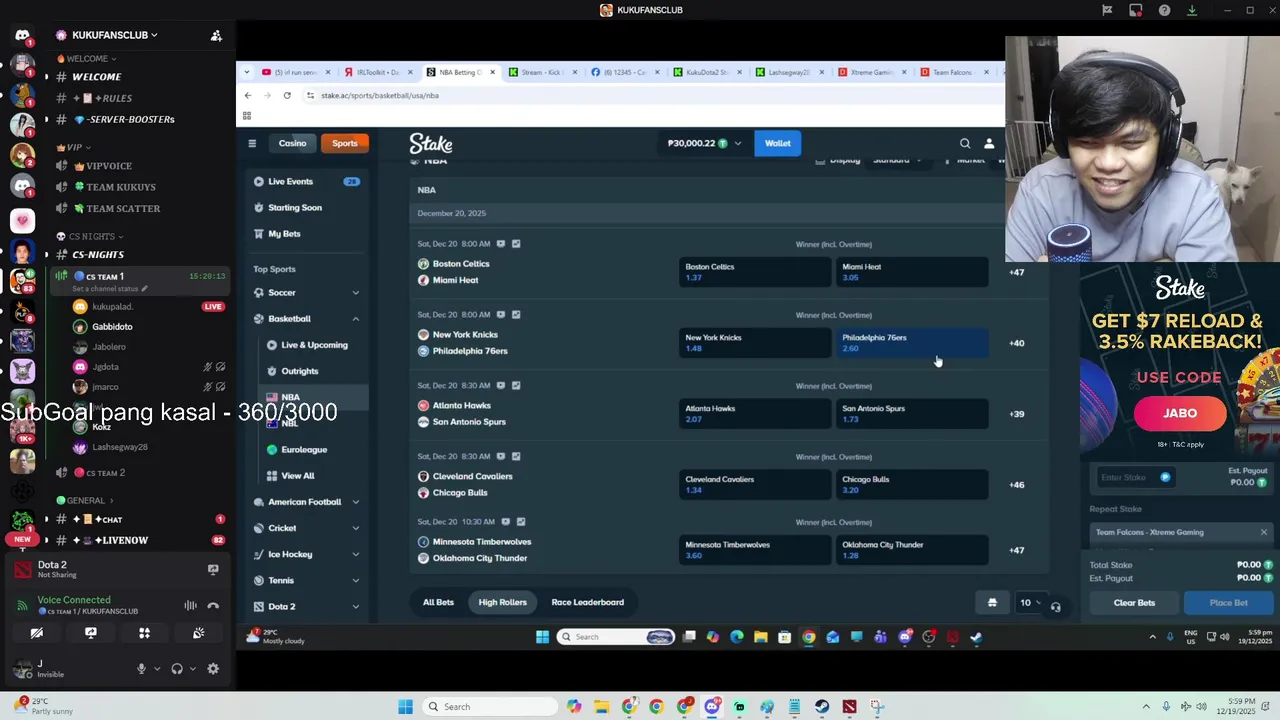Switch to IRLToolkit browser tab
The image size is (1280, 720).
[x=378, y=72]
